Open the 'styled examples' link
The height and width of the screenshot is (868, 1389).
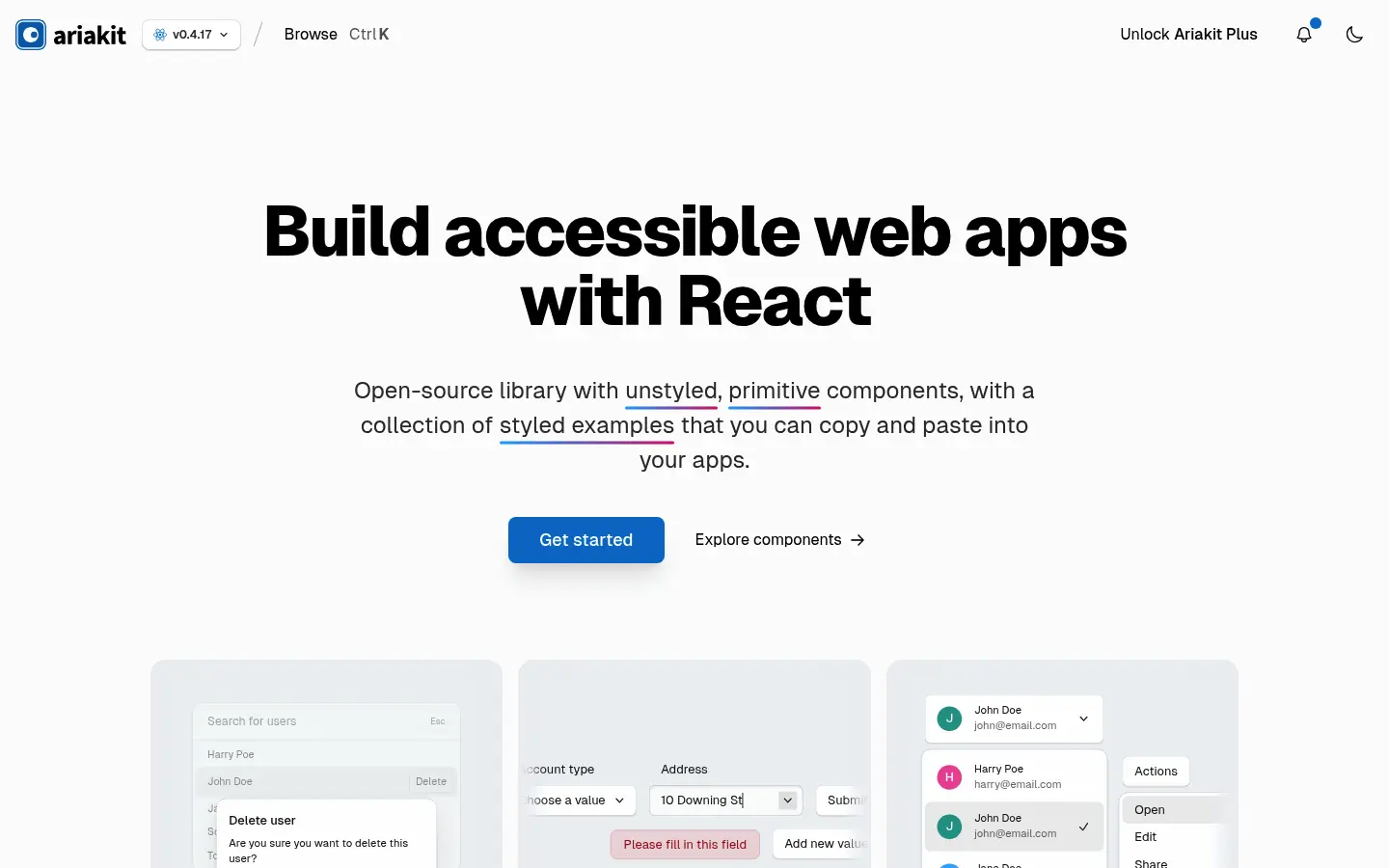point(586,425)
